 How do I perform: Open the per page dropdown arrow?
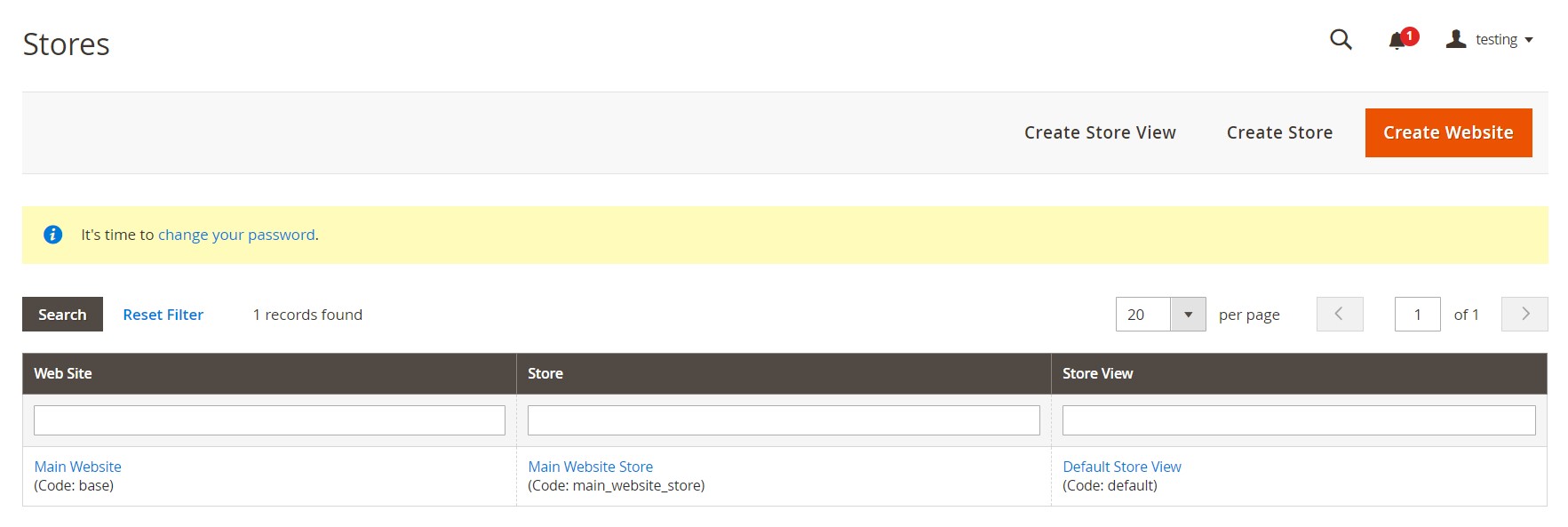(x=1188, y=315)
